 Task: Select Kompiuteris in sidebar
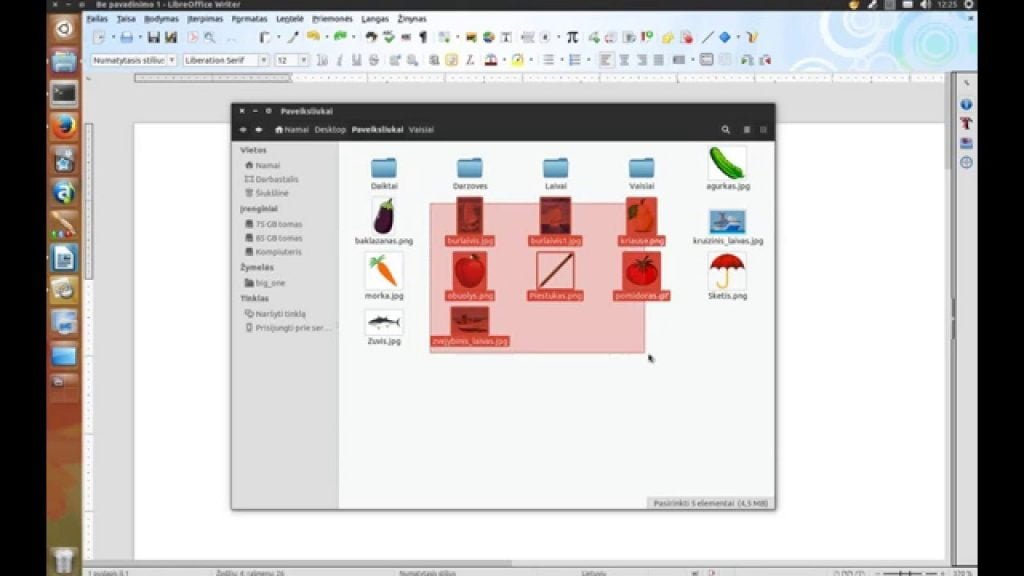pyautogui.click(x=273, y=251)
